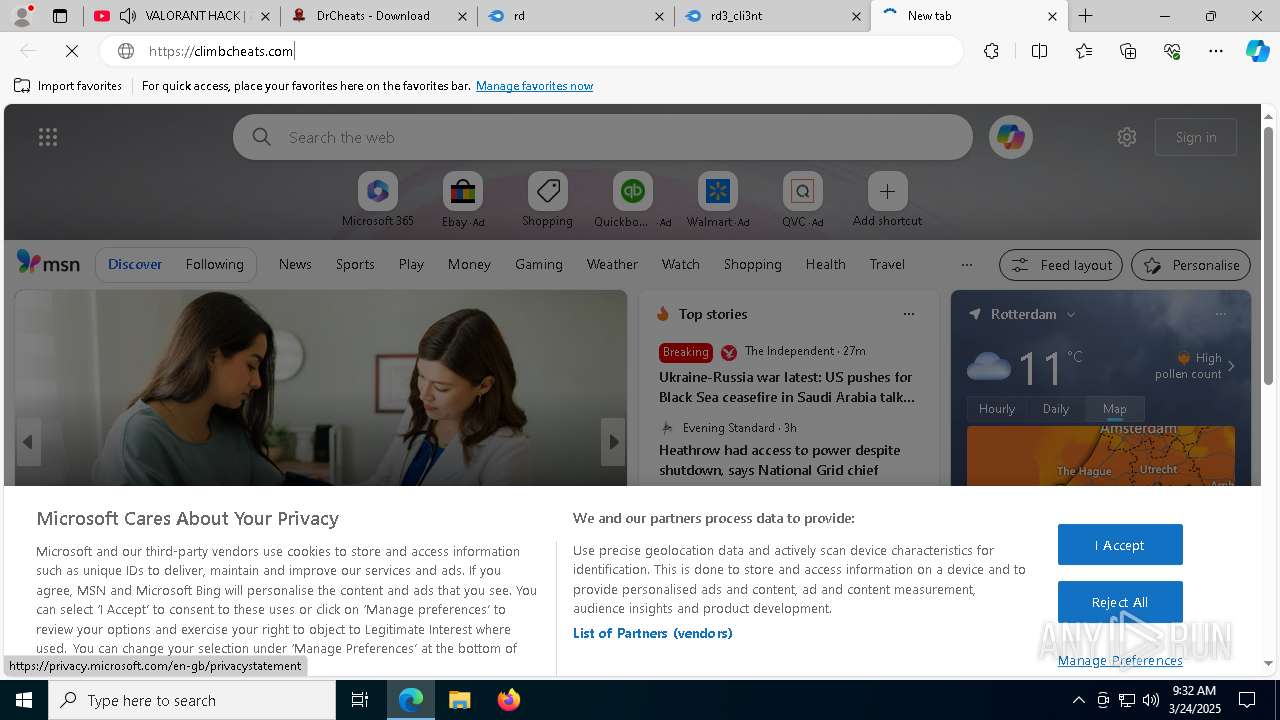Expand Rotterdam location dropdown
Image resolution: width=1280 pixels, height=720 pixels.
point(1070,314)
